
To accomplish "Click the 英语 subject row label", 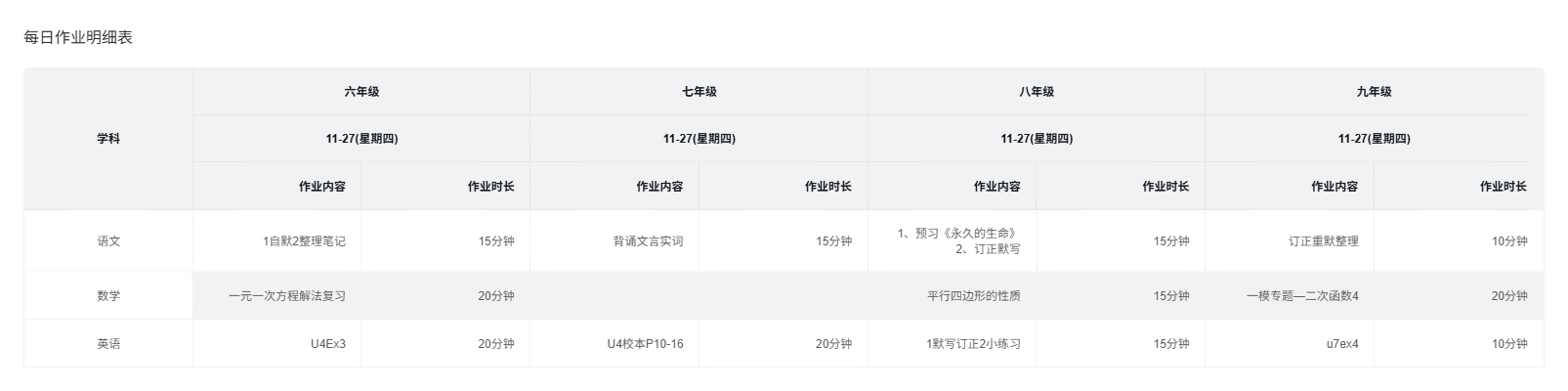I will 108,344.
